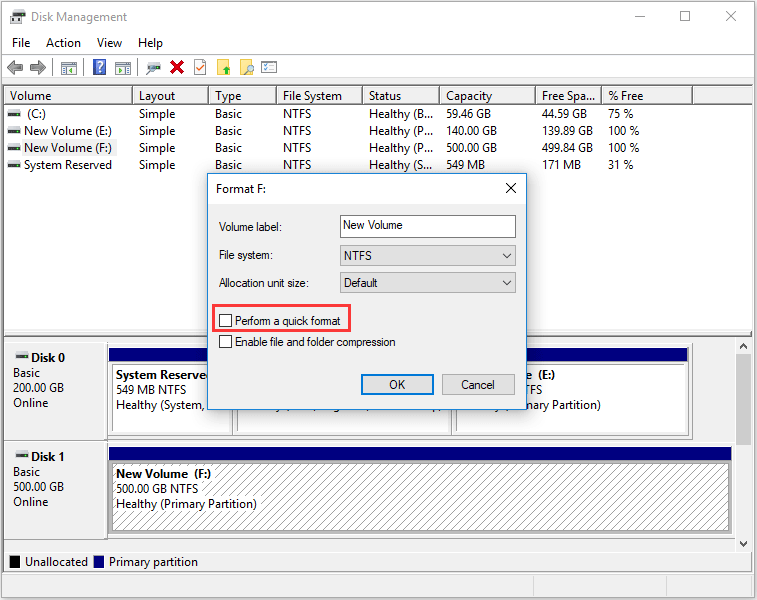Click the properties checkmark sheet icon
The width and height of the screenshot is (757, 600).
click(200, 67)
